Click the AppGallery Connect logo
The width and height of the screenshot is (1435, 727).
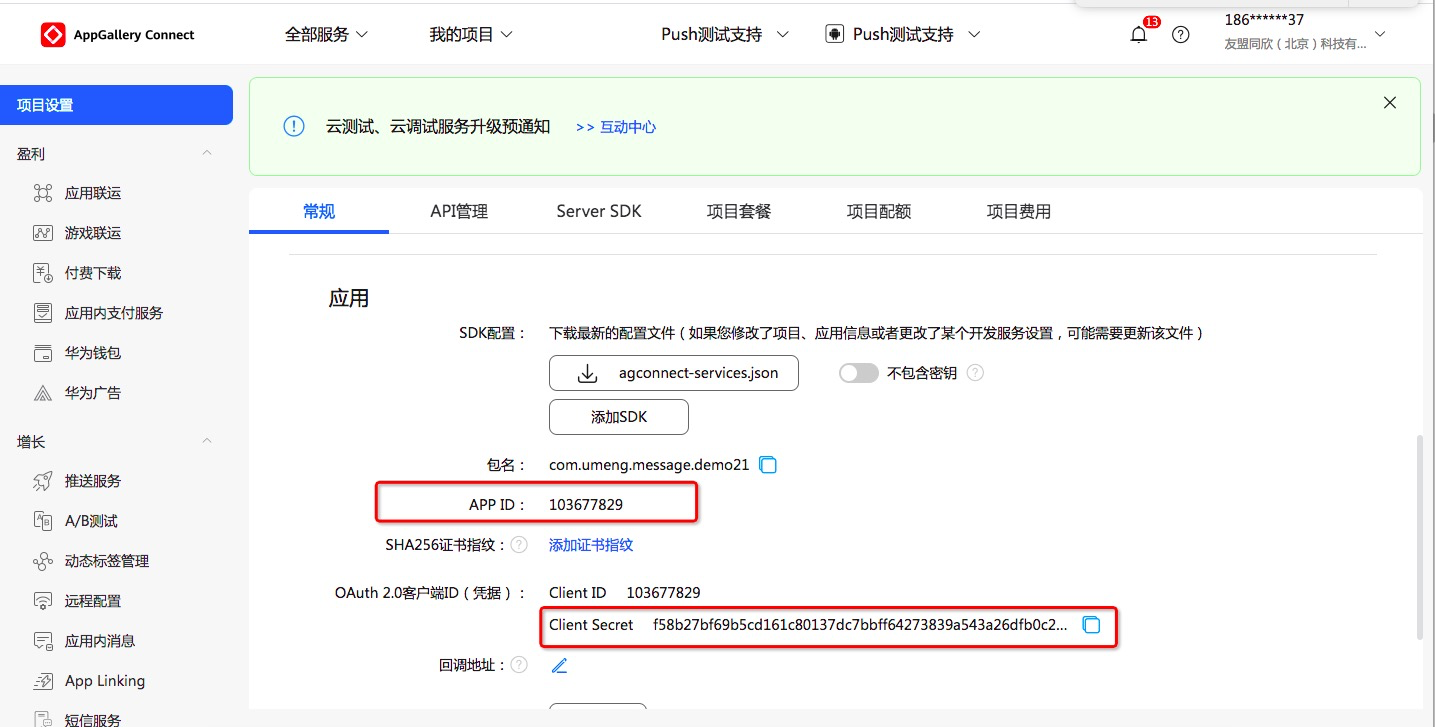[118, 35]
